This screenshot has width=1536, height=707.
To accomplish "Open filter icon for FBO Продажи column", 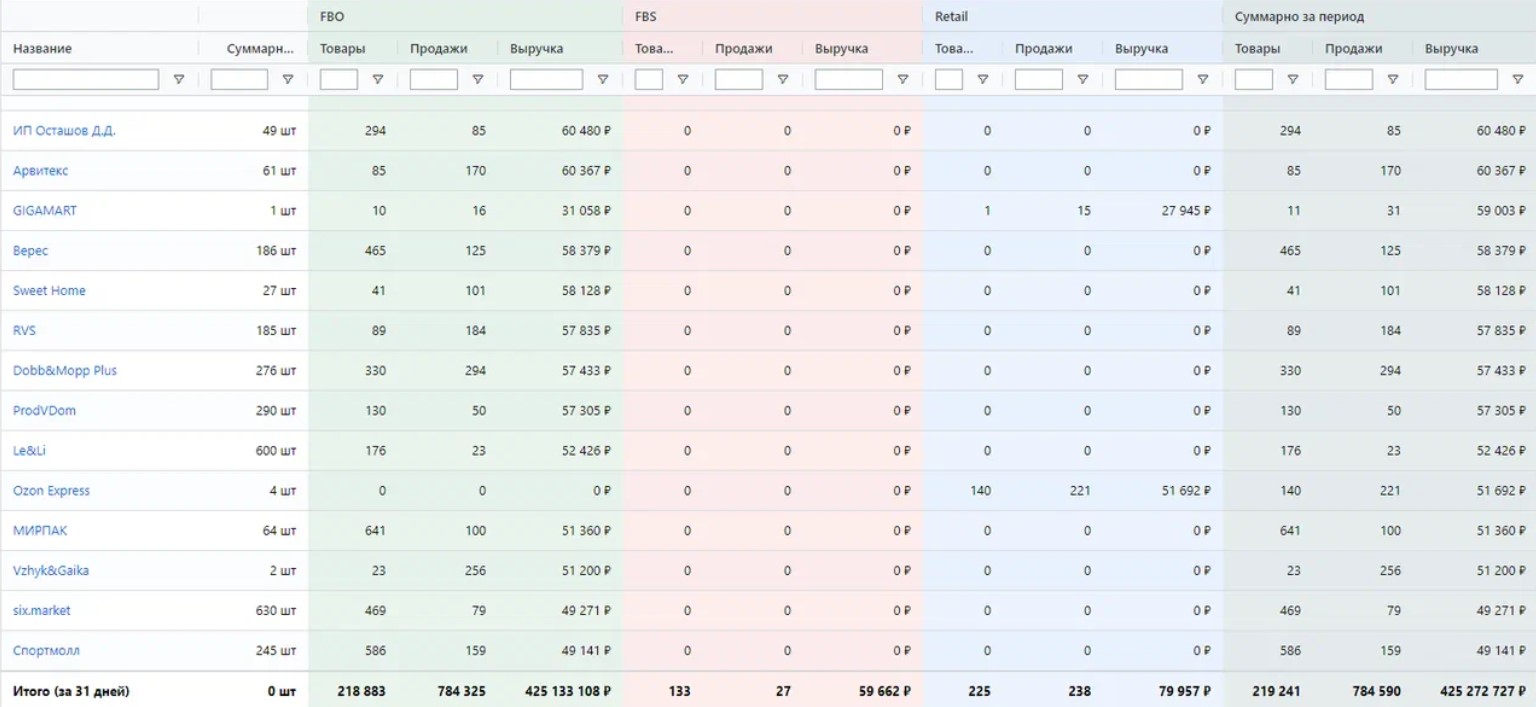I will pyautogui.click(x=478, y=80).
